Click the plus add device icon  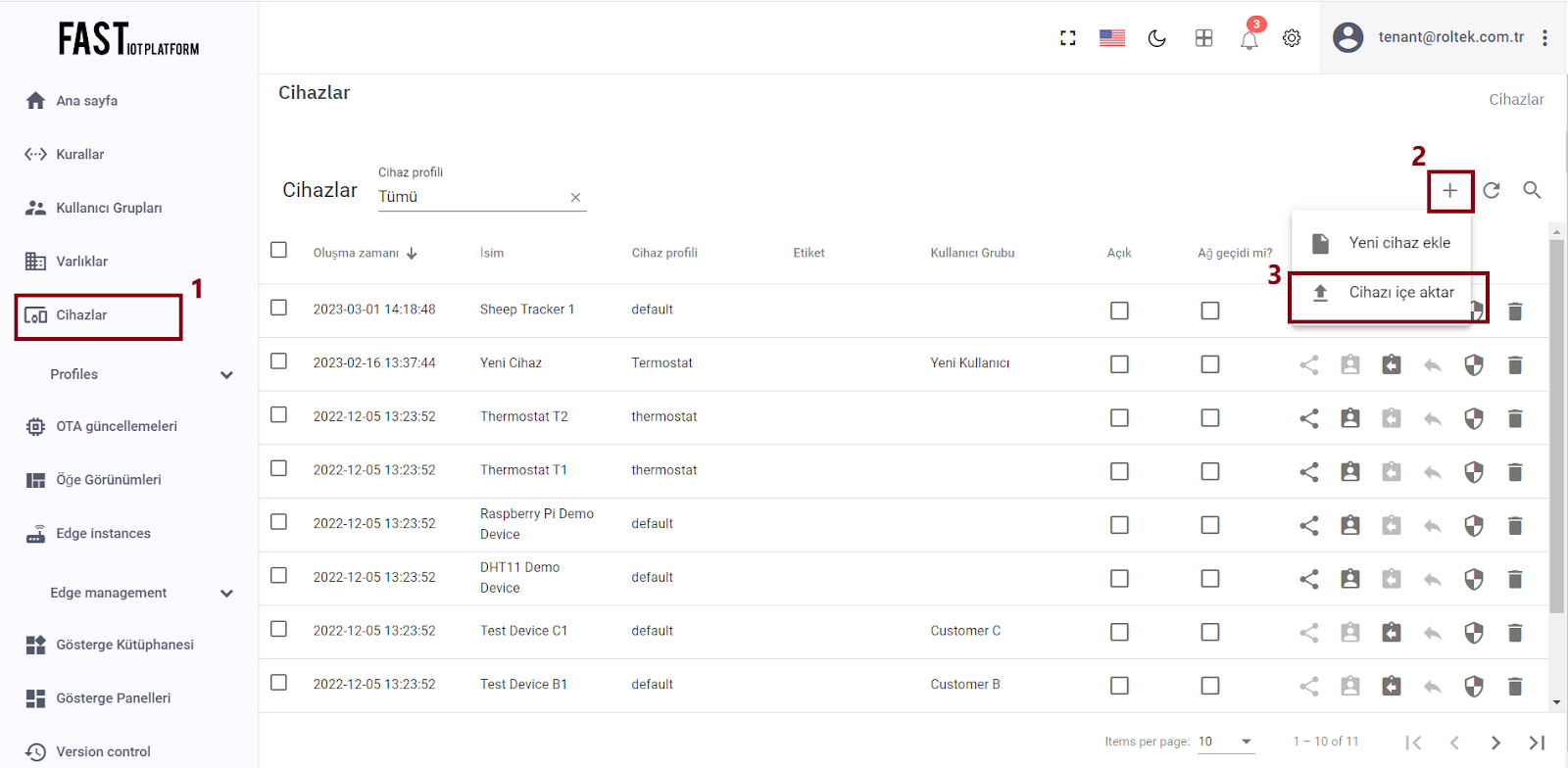(x=1450, y=190)
